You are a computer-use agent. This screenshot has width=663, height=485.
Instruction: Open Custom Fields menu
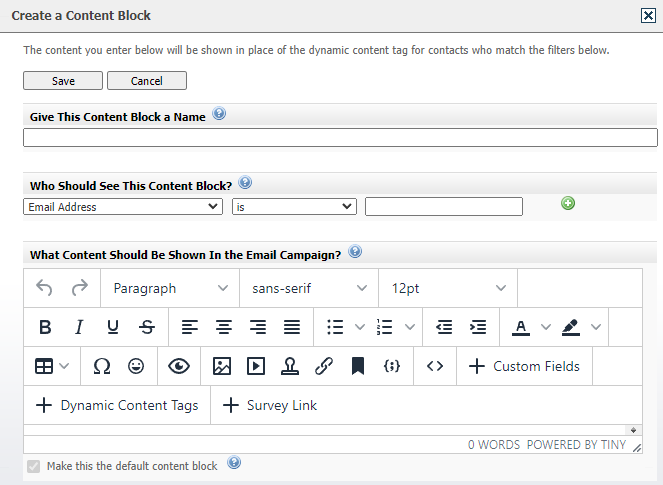click(x=524, y=366)
